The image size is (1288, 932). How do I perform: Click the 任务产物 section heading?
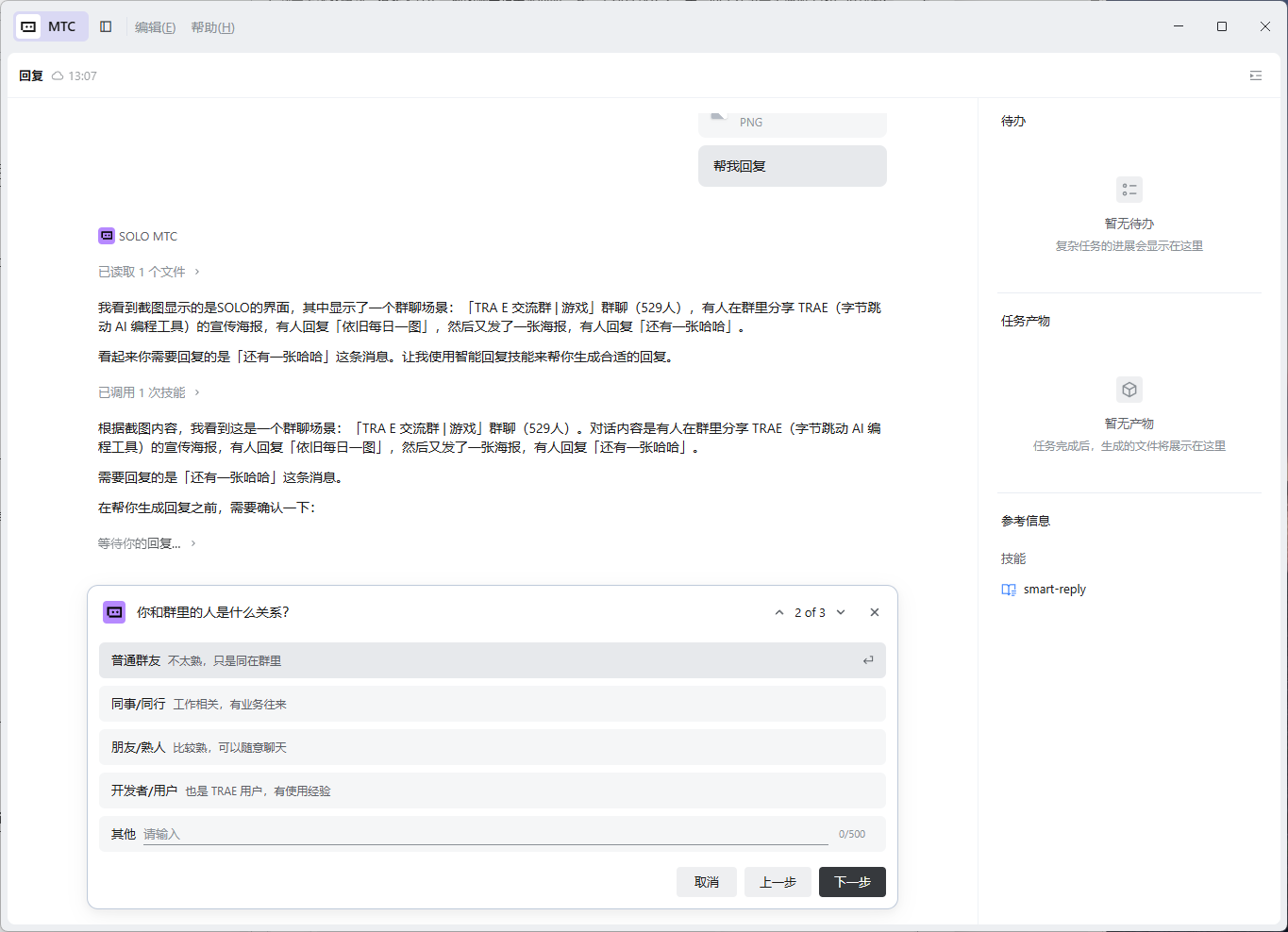[x=1026, y=321]
